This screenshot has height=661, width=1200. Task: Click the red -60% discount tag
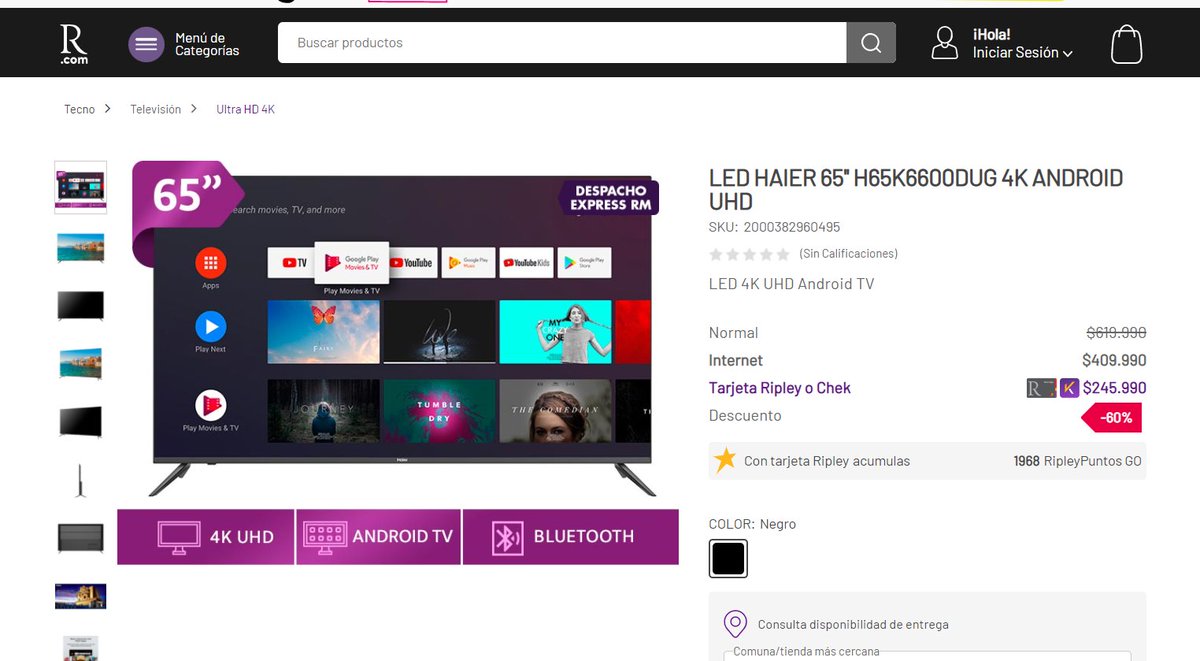1113,418
